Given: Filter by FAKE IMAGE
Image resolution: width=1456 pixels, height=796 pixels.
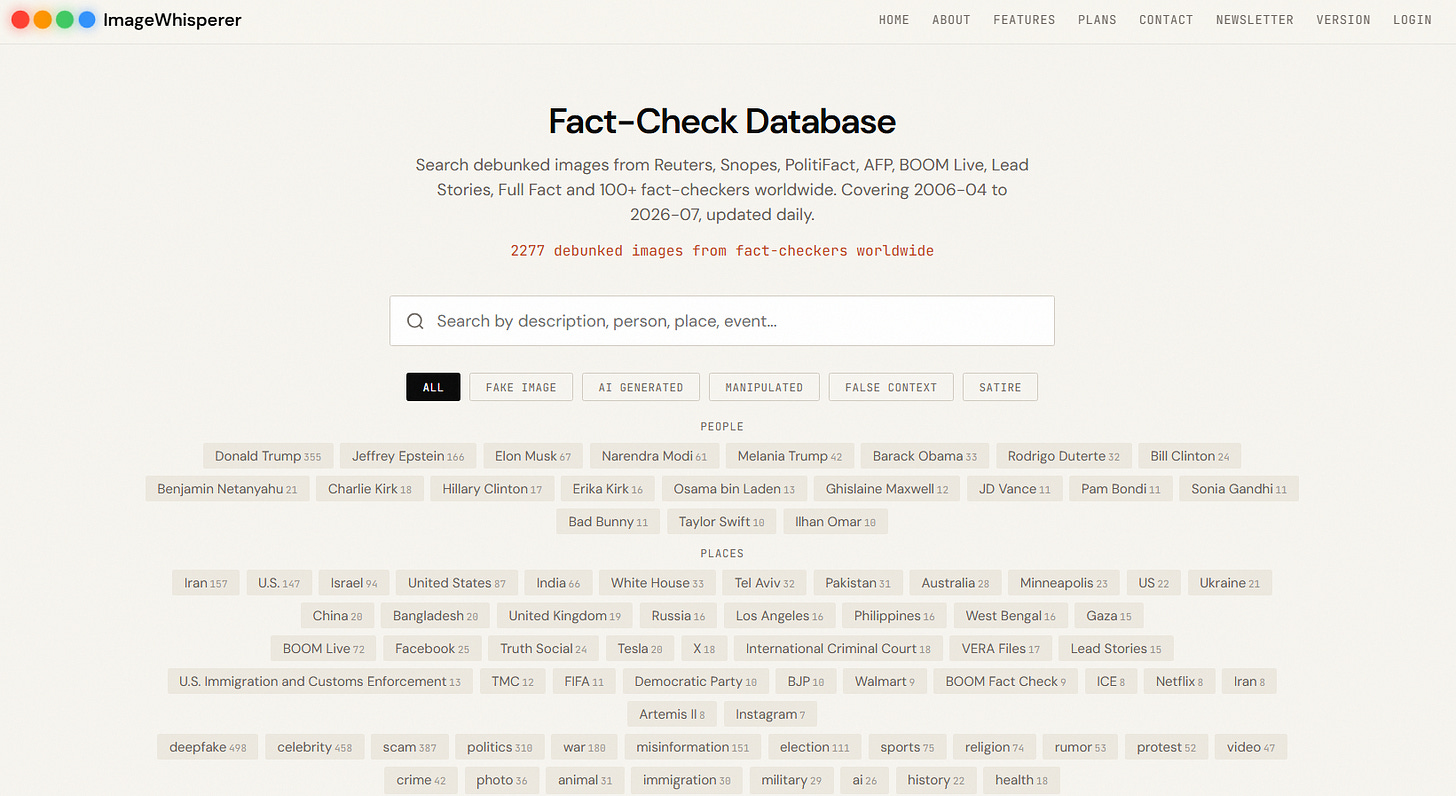Looking at the screenshot, I should click(x=521, y=387).
